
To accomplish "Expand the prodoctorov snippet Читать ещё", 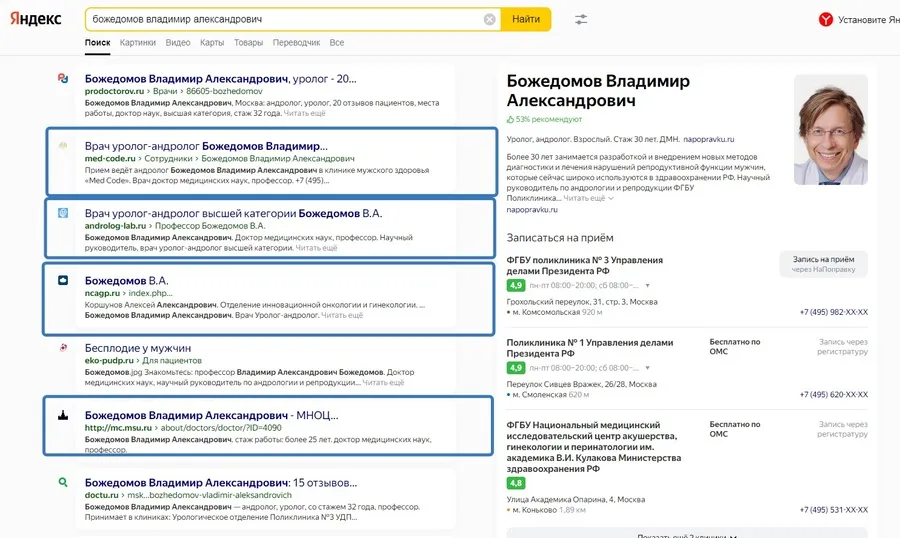I will click(x=305, y=113).
